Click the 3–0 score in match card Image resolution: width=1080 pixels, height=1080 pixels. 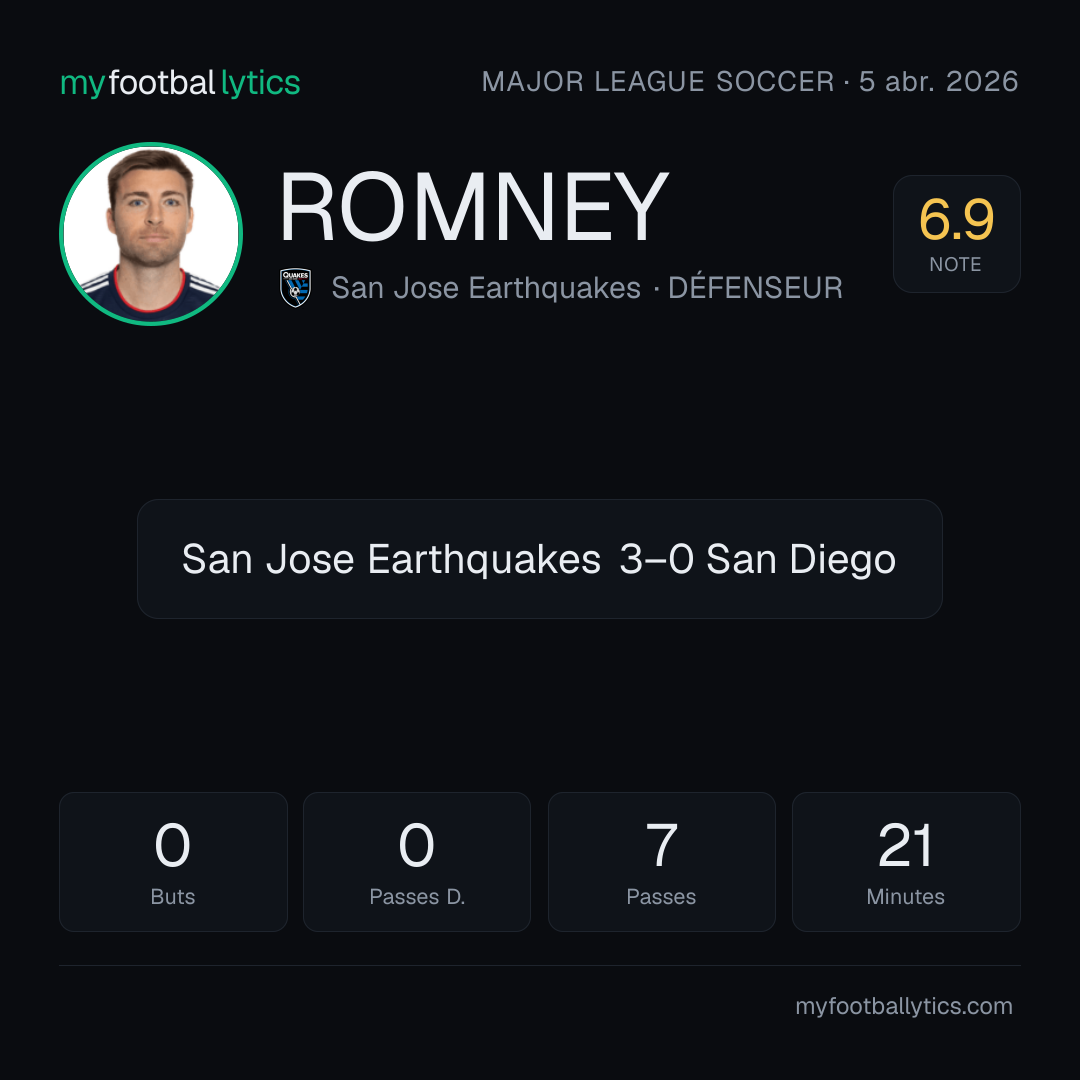click(656, 559)
